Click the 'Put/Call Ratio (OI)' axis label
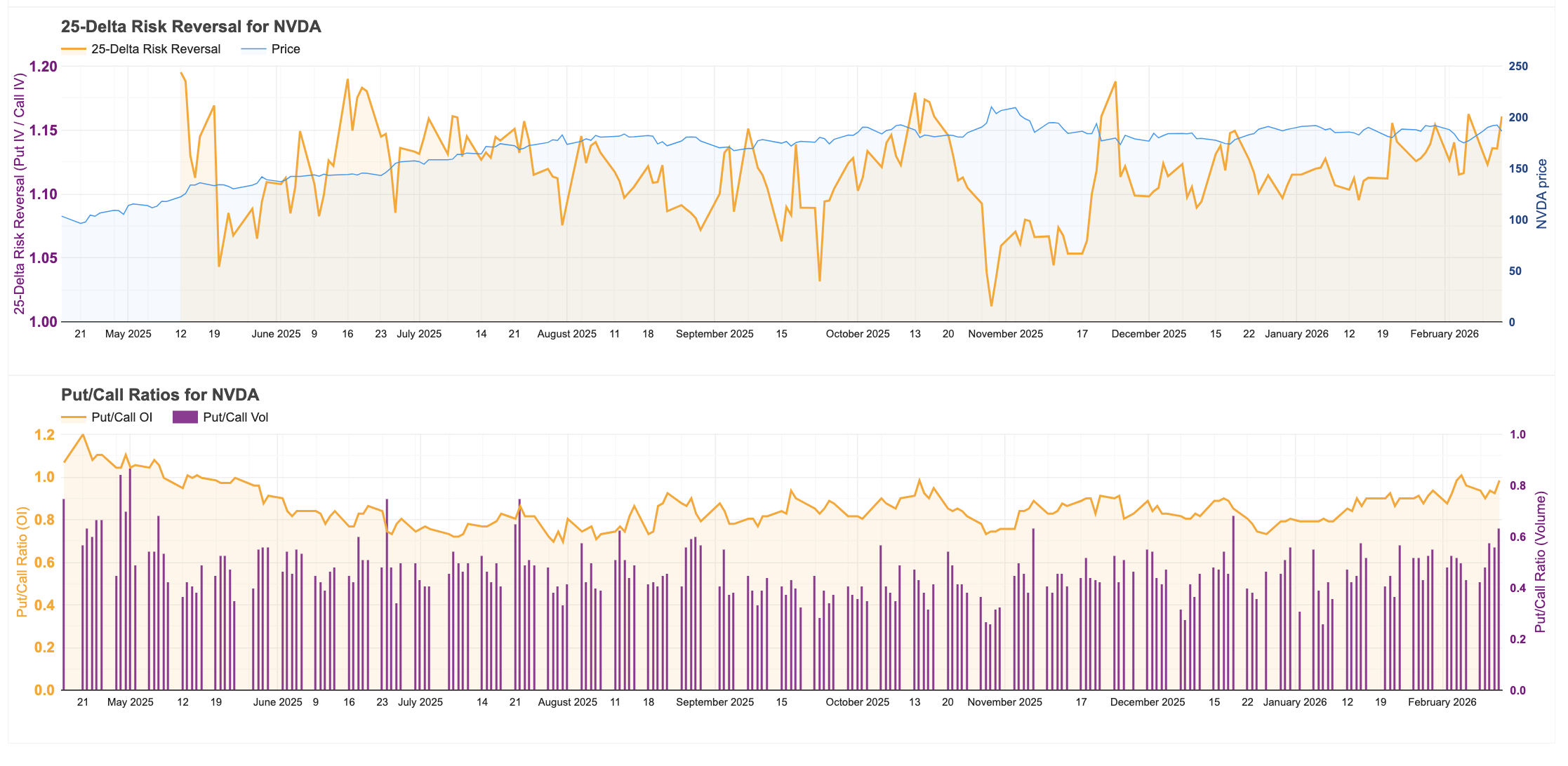1568x766 pixels. [22, 562]
